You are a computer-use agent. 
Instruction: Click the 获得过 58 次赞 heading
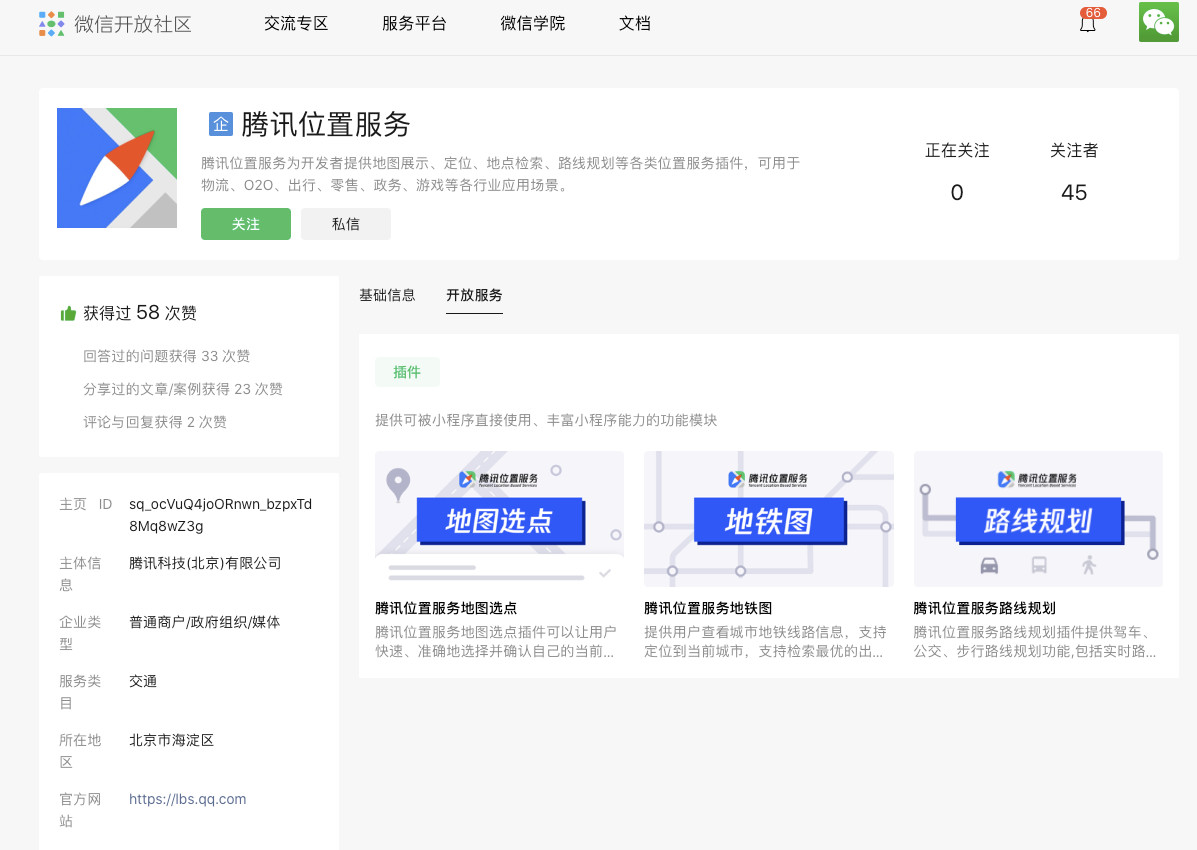pyautogui.click(x=140, y=313)
